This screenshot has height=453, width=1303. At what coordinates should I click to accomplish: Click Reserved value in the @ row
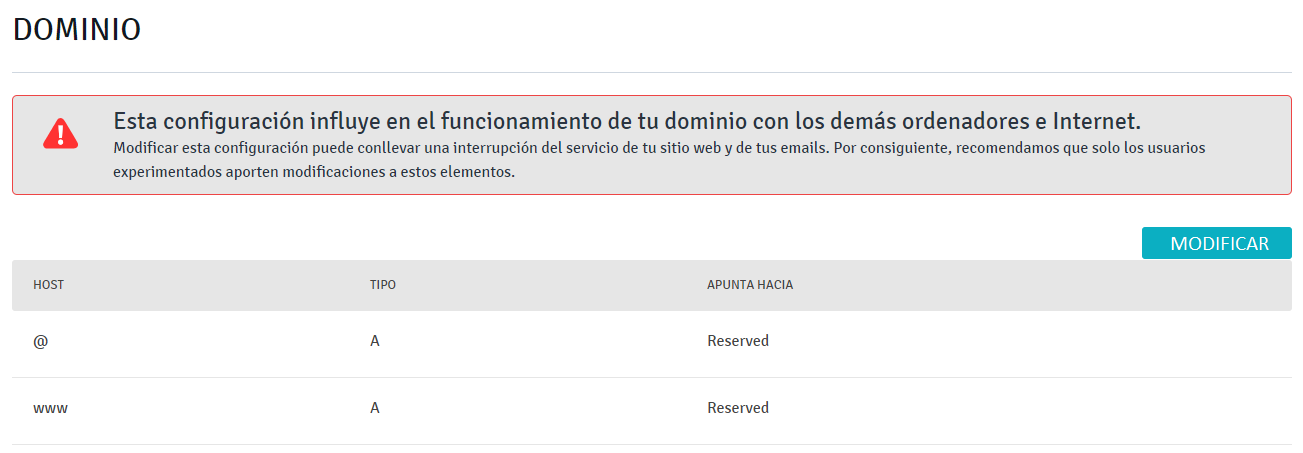click(x=738, y=341)
